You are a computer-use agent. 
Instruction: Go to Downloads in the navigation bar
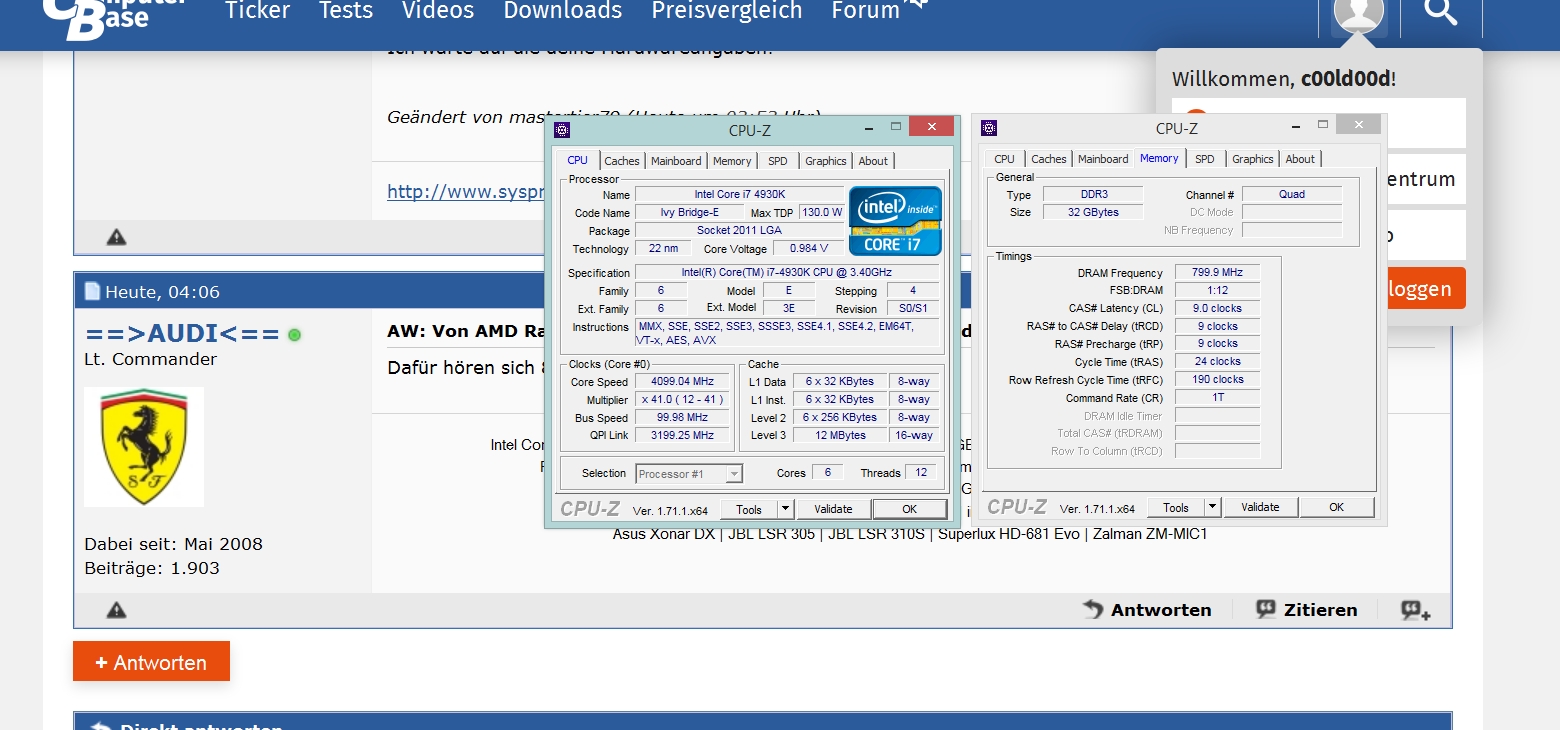(x=563, y=11)
